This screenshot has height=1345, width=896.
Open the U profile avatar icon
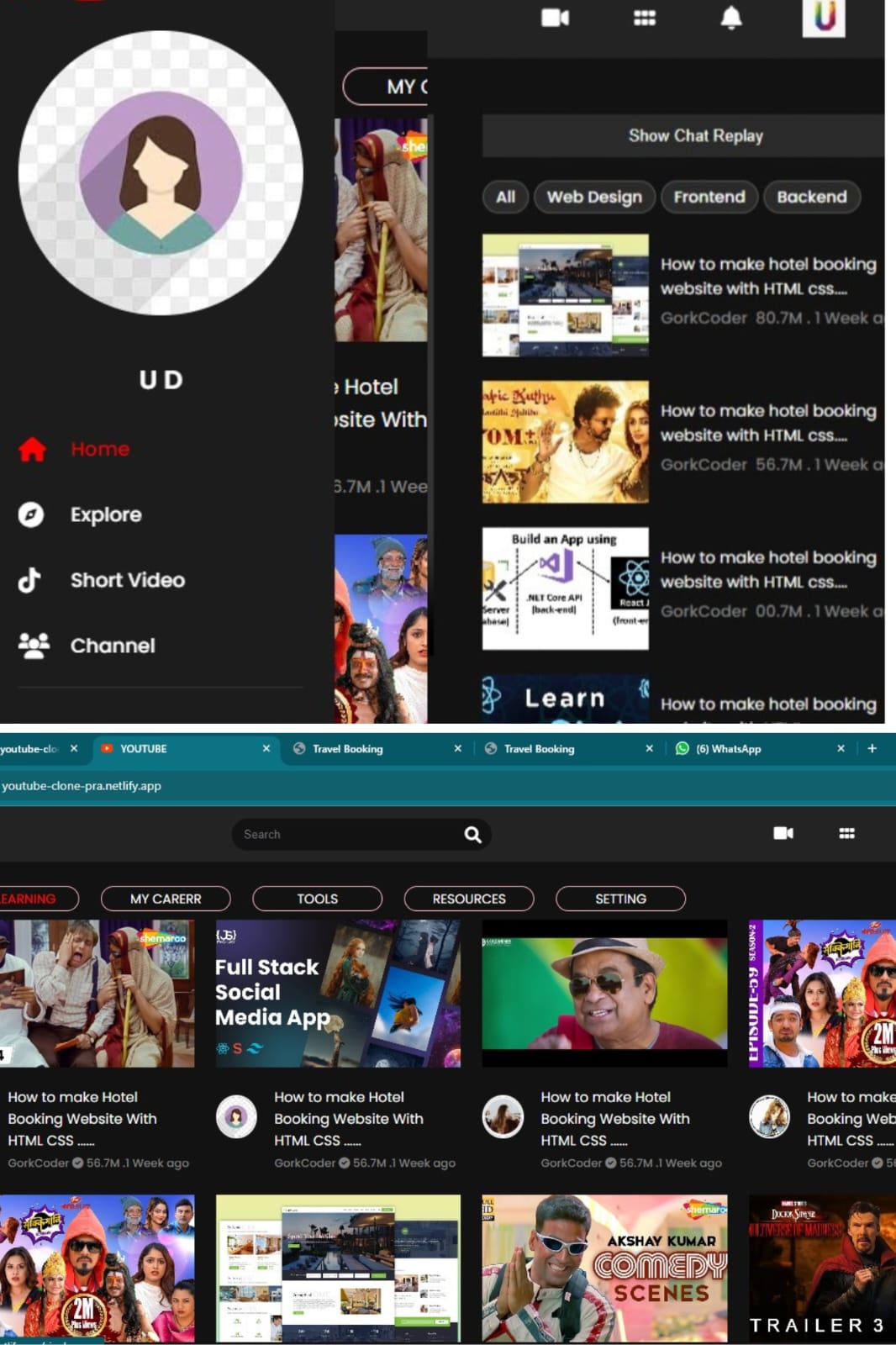[824, 17]
